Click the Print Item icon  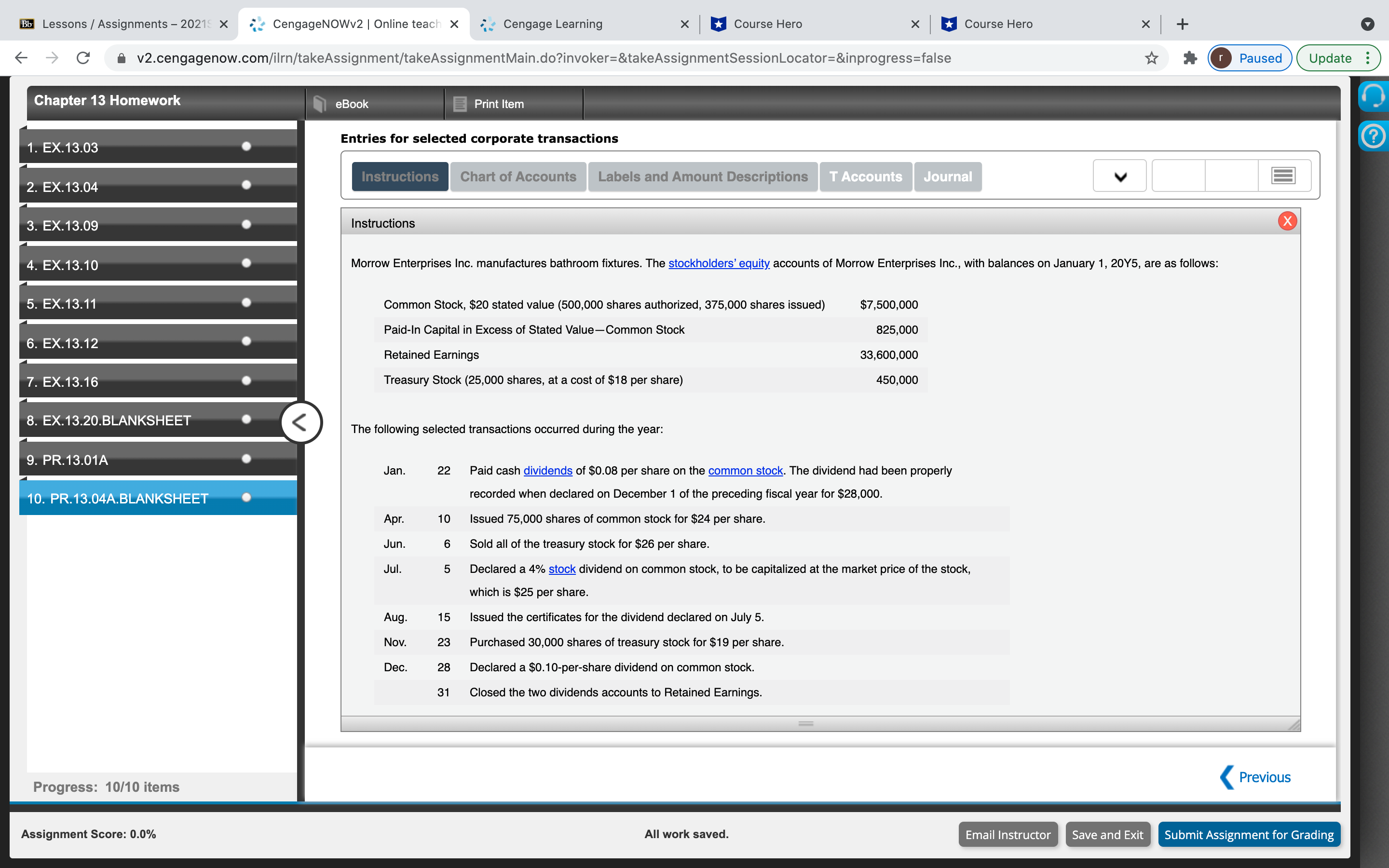click(x=460, y=104)
